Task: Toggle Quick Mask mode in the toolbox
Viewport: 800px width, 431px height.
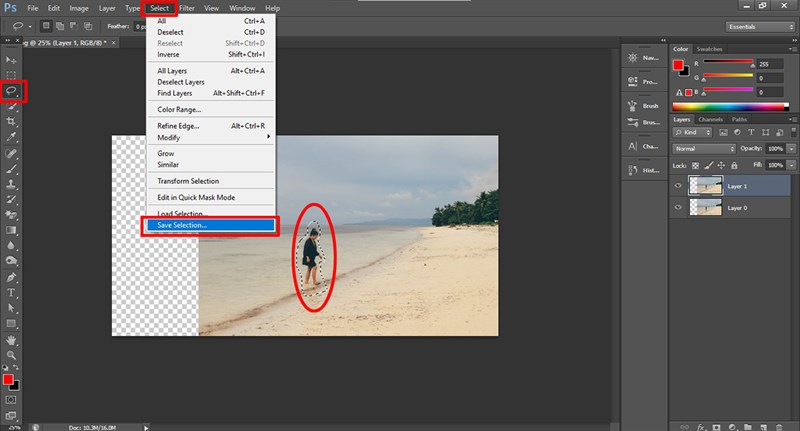Action: [x=11, y=400]
